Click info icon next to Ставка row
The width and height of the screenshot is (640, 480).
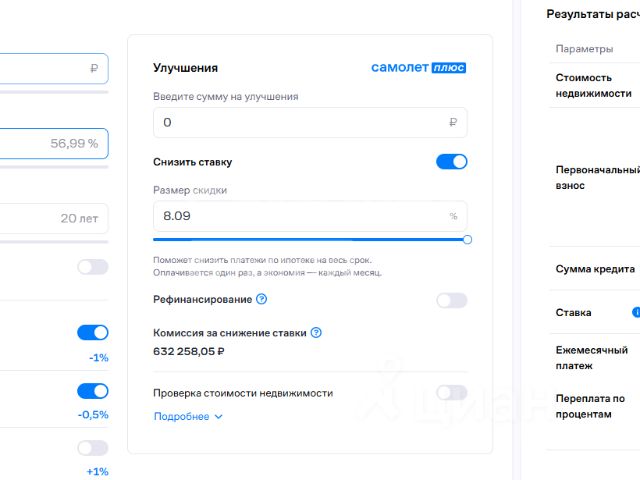[x=636, y=312]
